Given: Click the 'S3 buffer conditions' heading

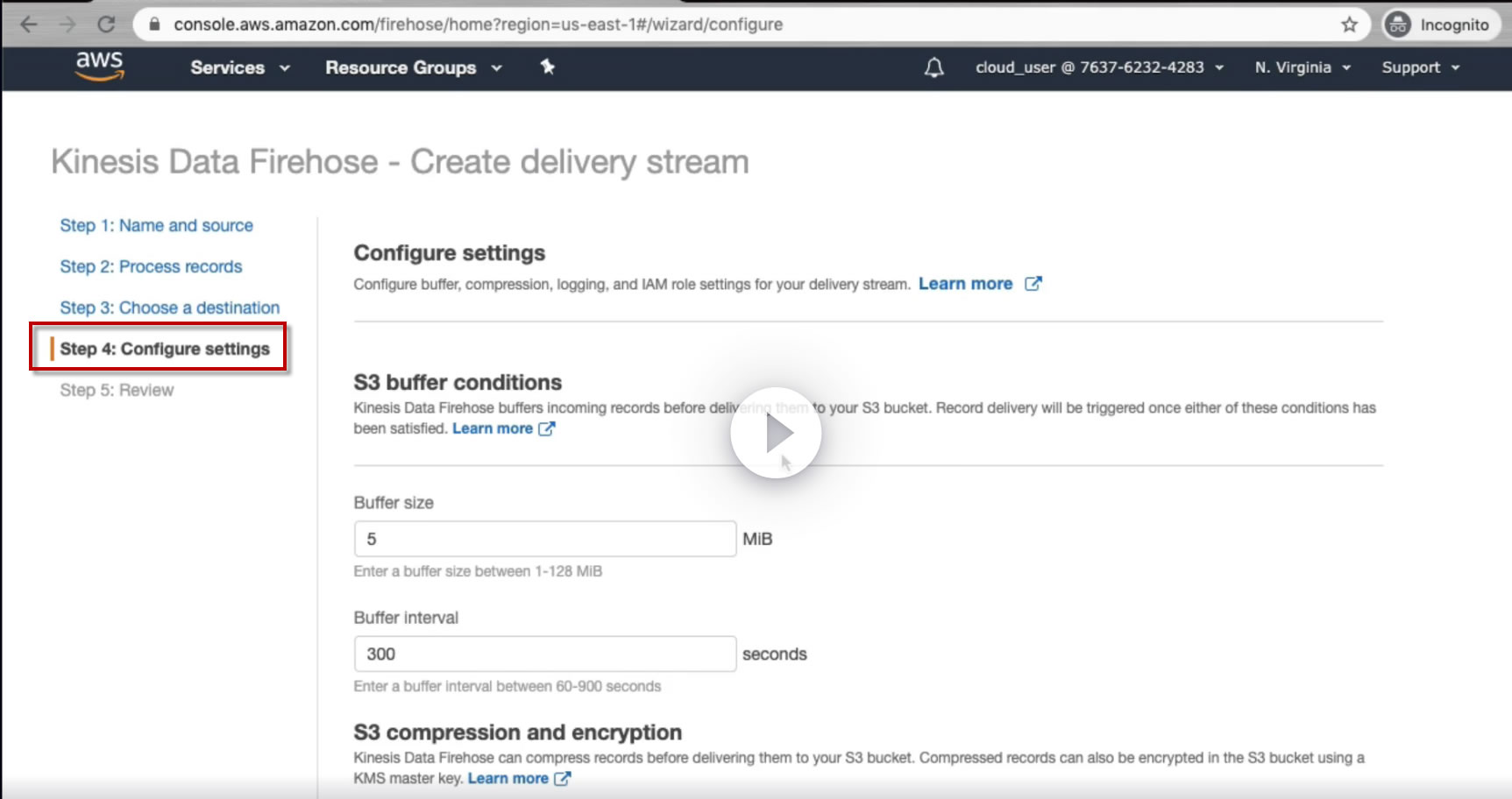Looking at the screenshot, I should (x=458, y=382).
